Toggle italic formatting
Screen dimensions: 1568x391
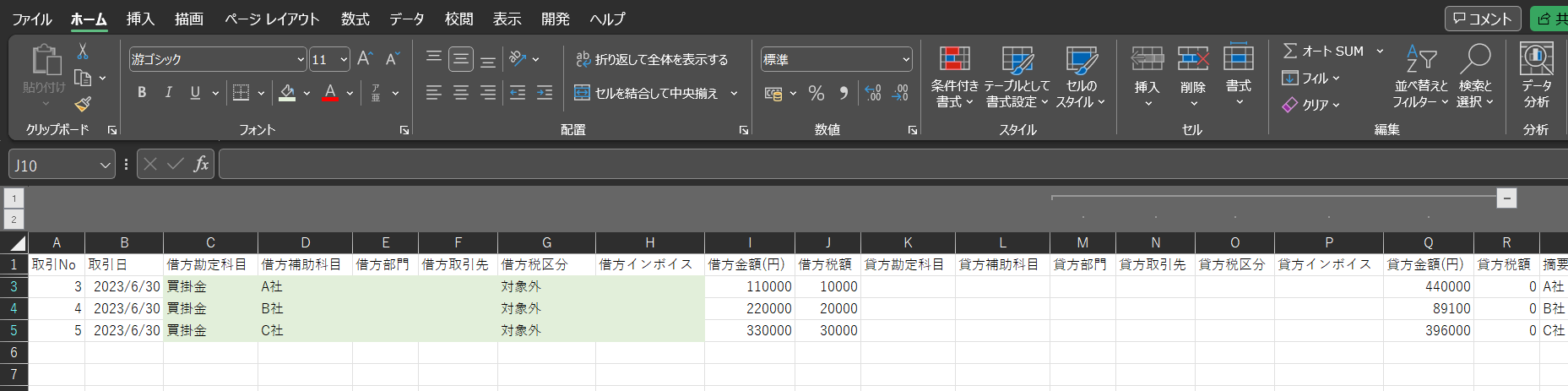[x=168, y=93]
